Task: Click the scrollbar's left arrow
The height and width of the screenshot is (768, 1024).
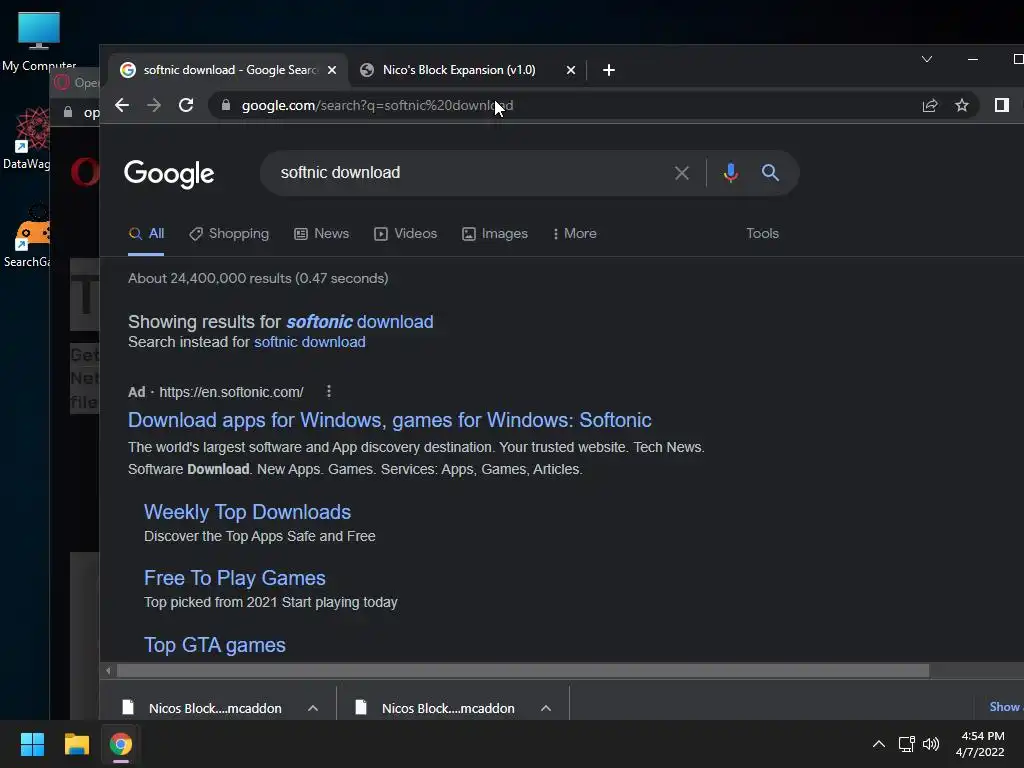Action: click(x=108, y=671)
